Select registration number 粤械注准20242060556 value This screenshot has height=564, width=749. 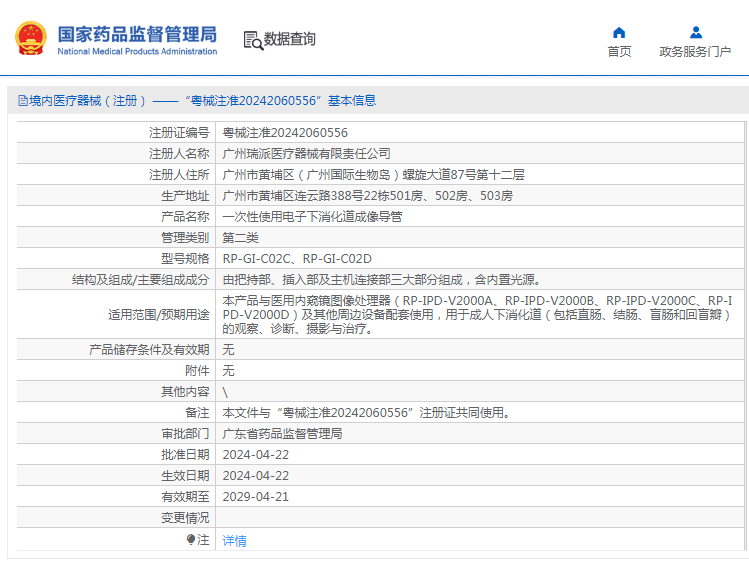point(285,133)
